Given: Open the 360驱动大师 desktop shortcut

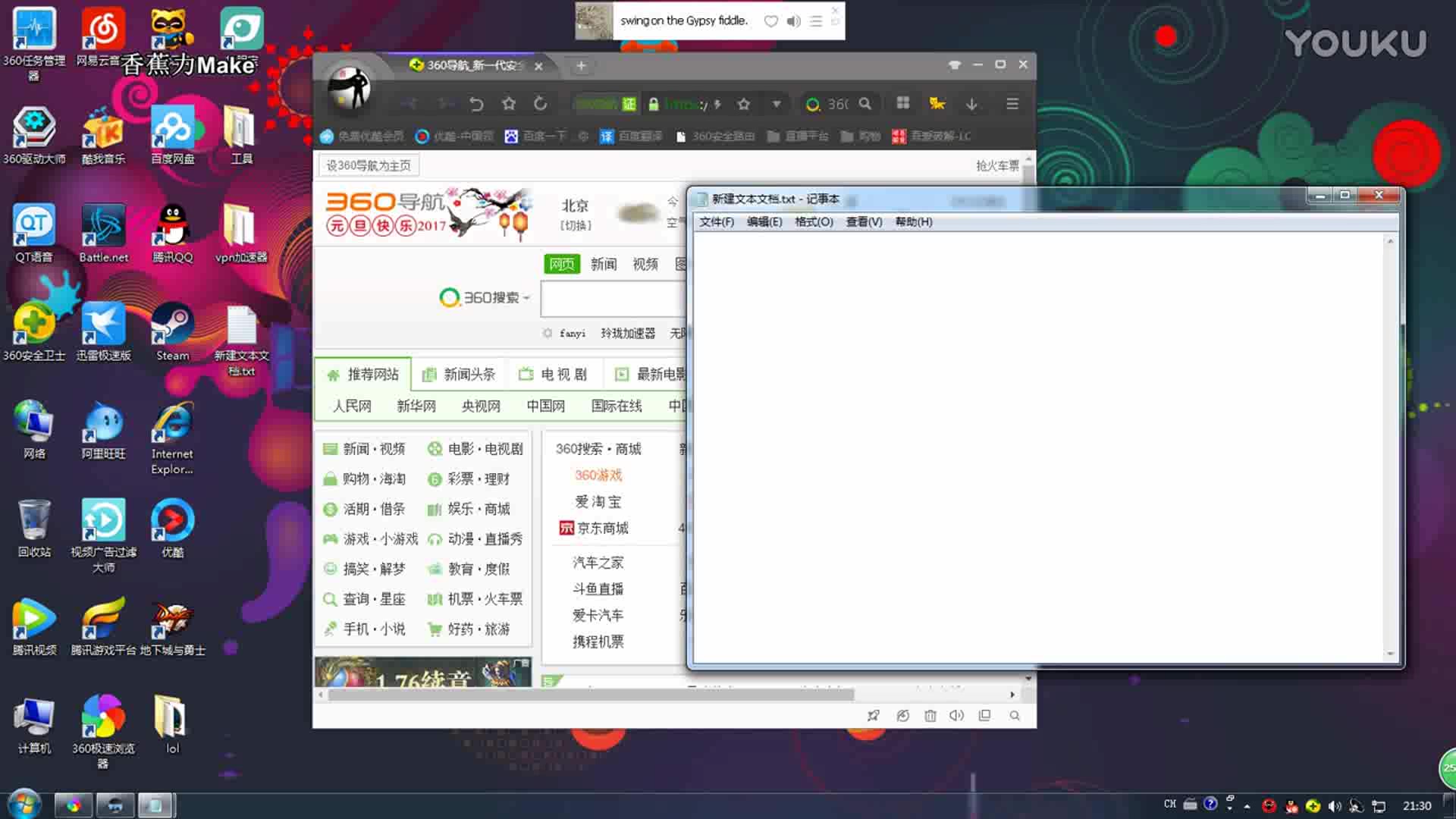Looking at the screenshot, I should tap(34, 135).
